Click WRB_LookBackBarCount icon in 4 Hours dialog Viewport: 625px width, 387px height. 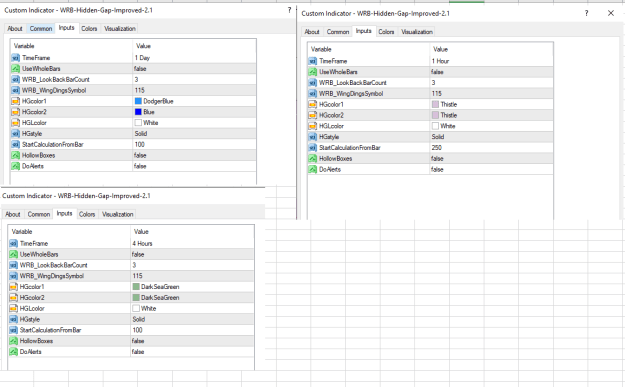point(14,265)
